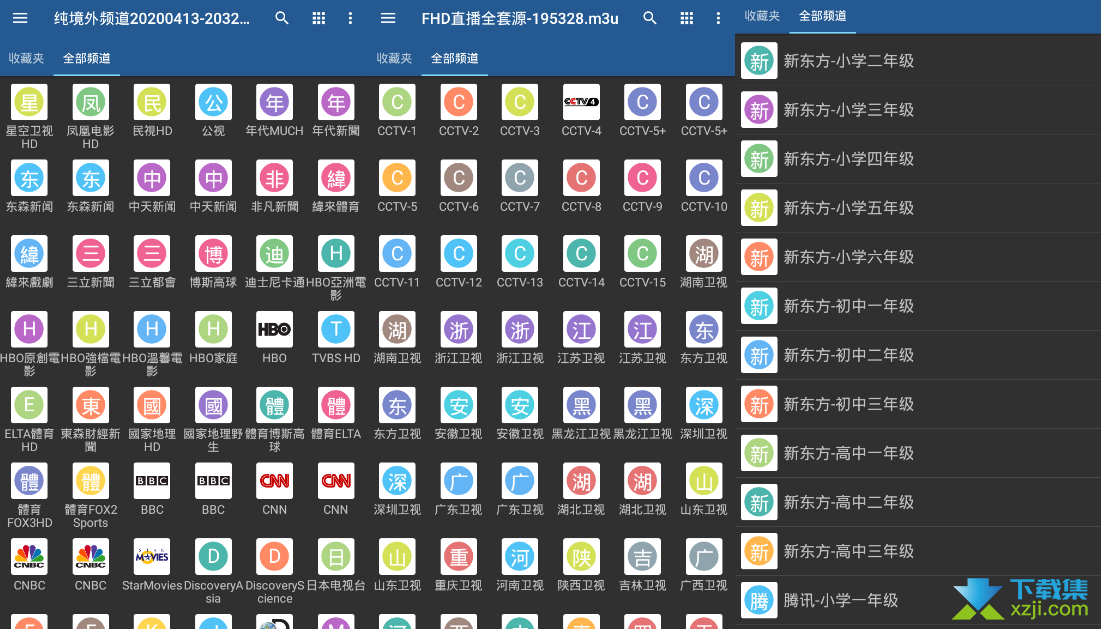Switch to 收藏夹 tab in FHD直播全套源 playlist
This screenshot has width=1101, height=629.
(395, 58)
